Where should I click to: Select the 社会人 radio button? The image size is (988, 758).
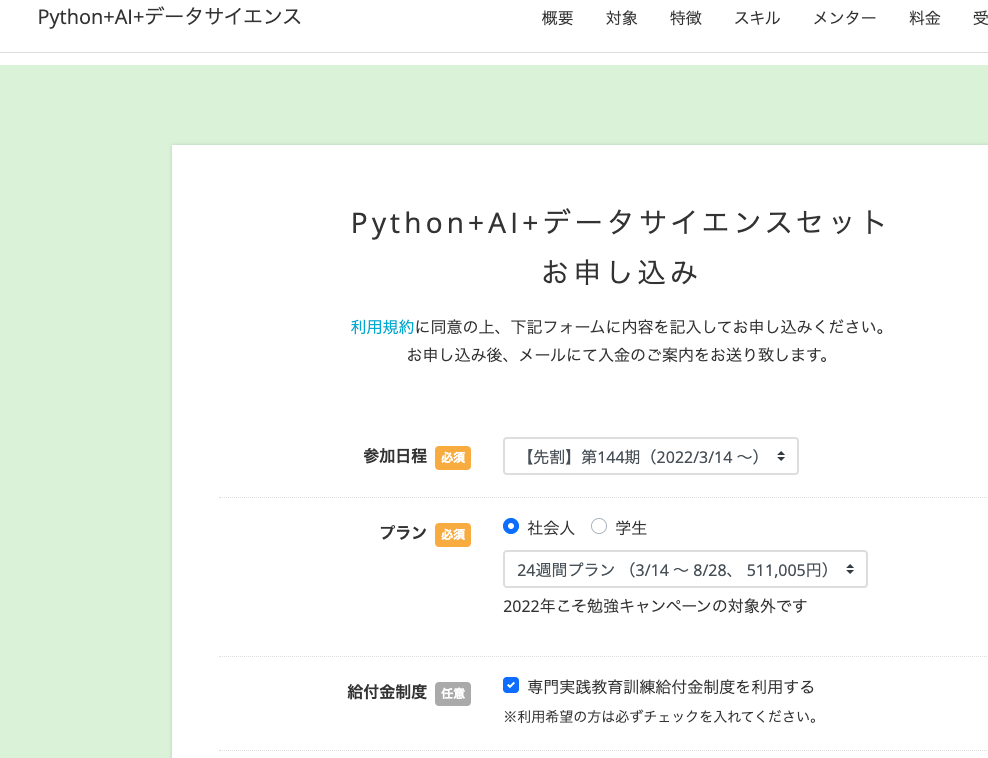point(511,526)
